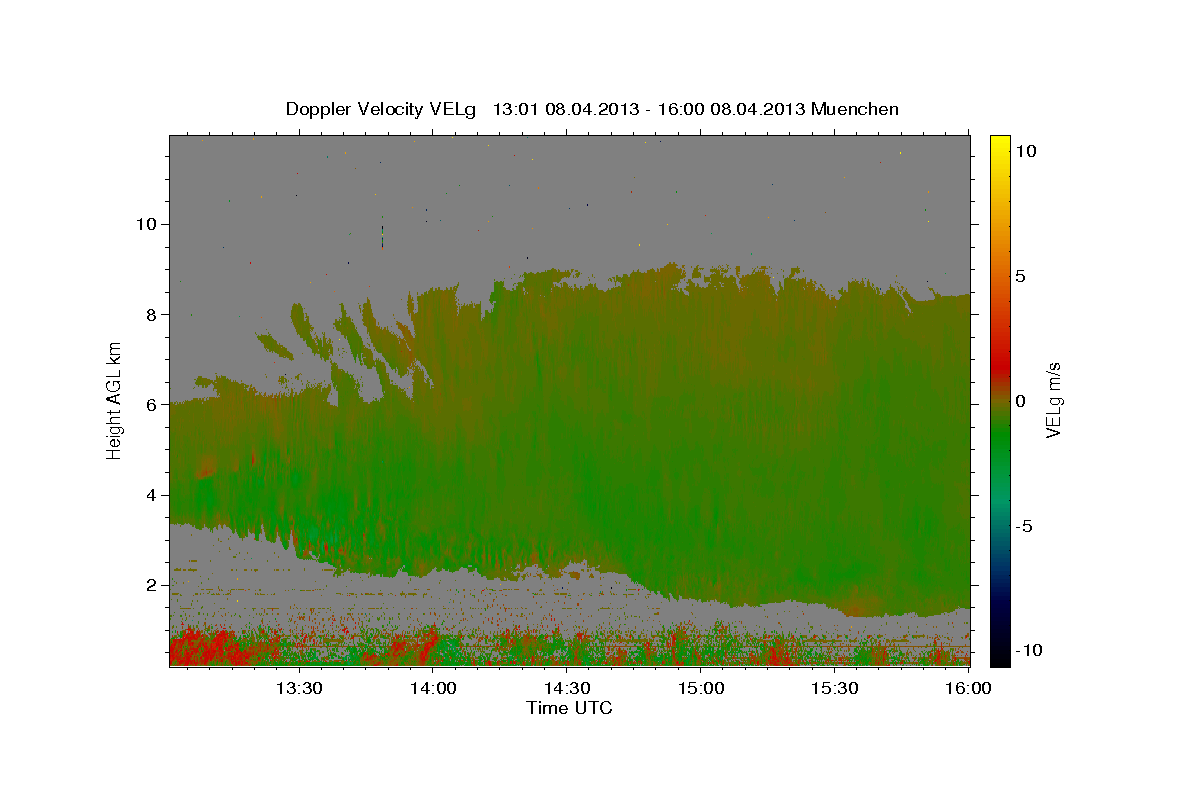Image resolution: width=1200 pixels, height=800 pixels.
Task: Click the 15:30 time tick label
Action: pos(835,688)
